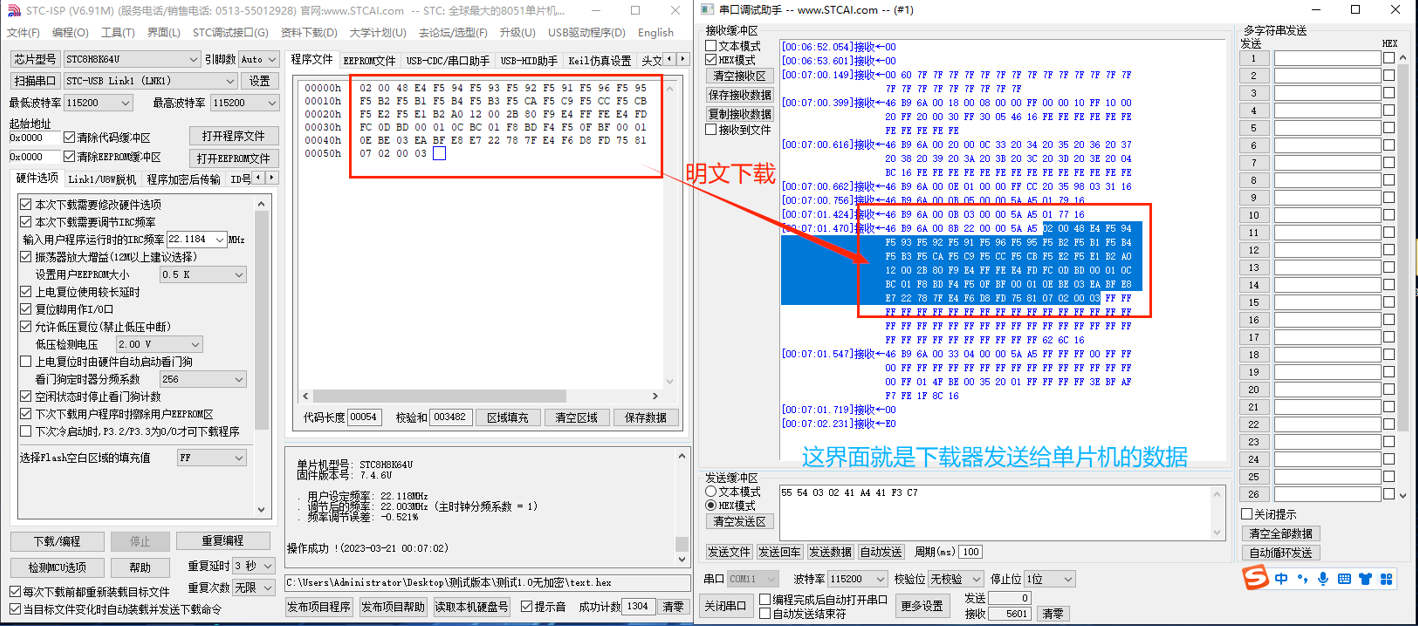
Task: Click the 打开程序文件 button
Action: click(x=233, y=137)
